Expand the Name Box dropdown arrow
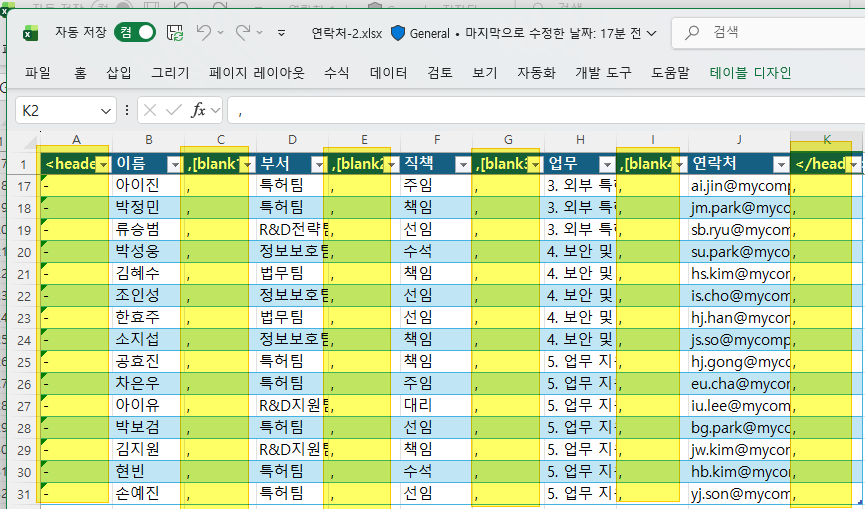This screenshot has height=509, width=865. [x=106, y=111]
